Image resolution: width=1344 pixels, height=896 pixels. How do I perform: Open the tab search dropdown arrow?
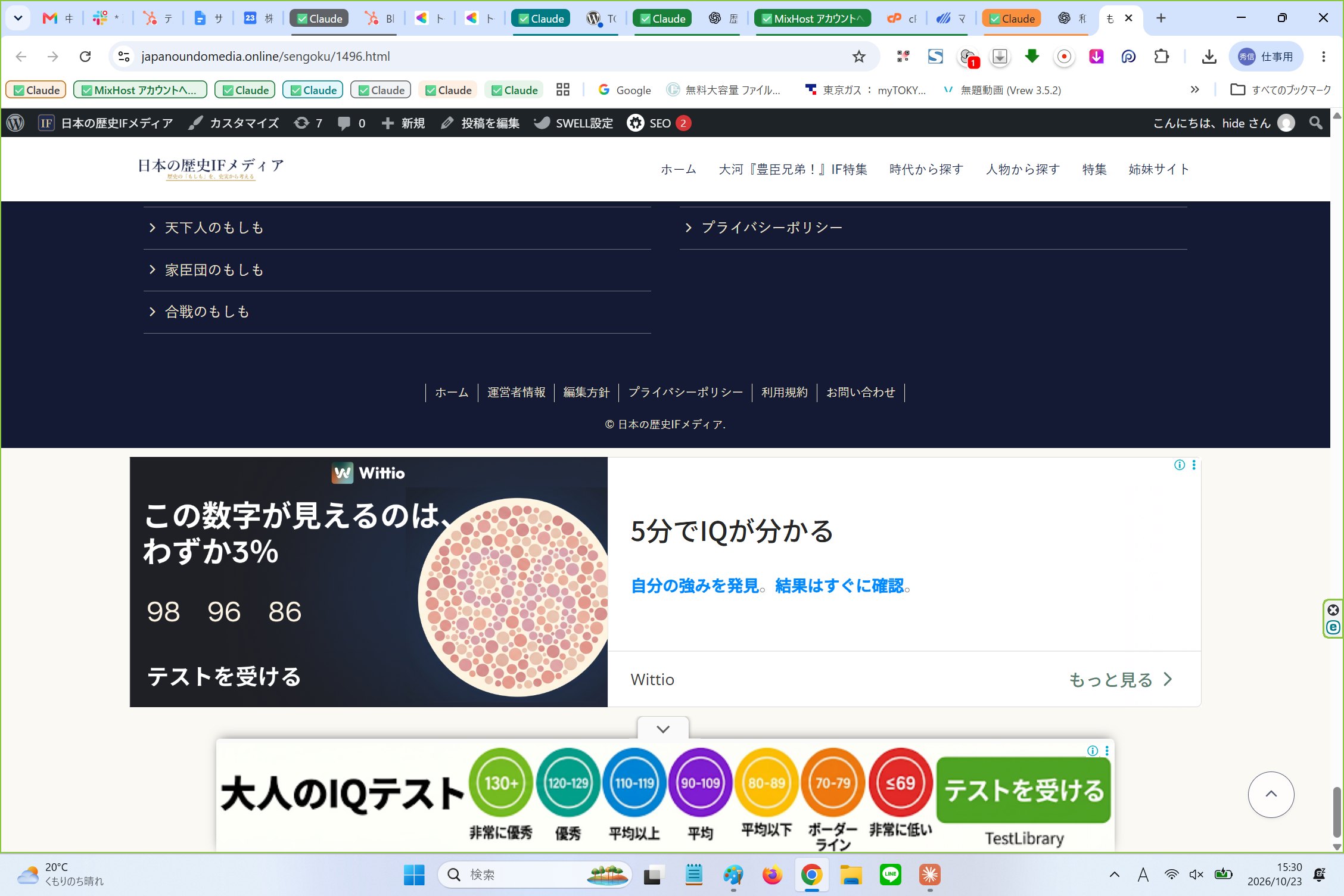point(18,18)
